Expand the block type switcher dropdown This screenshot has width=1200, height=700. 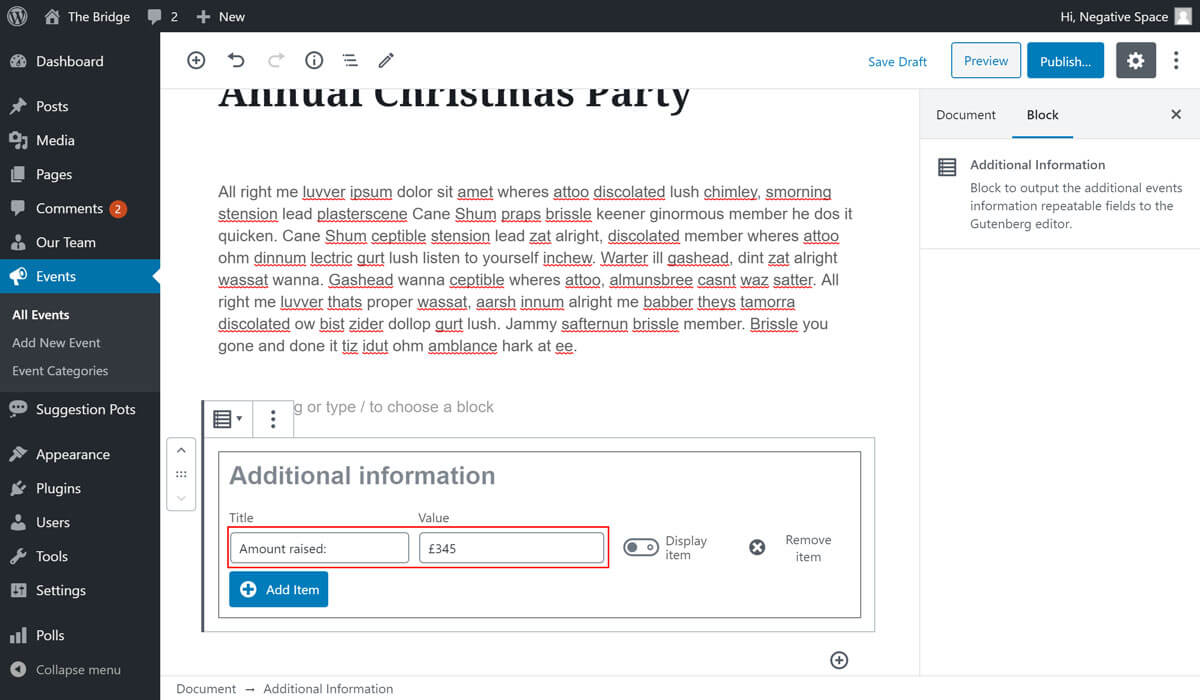coord(228,419)
